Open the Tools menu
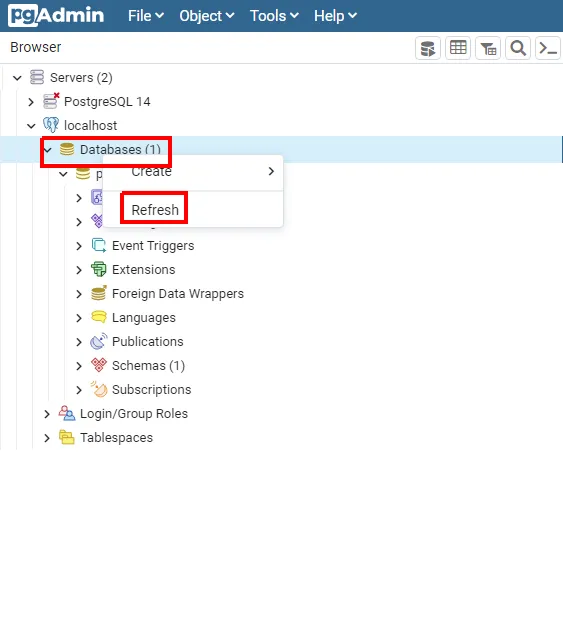Image resolution: width=563 pixels, height=619 pixels. (x=274, y=16)
